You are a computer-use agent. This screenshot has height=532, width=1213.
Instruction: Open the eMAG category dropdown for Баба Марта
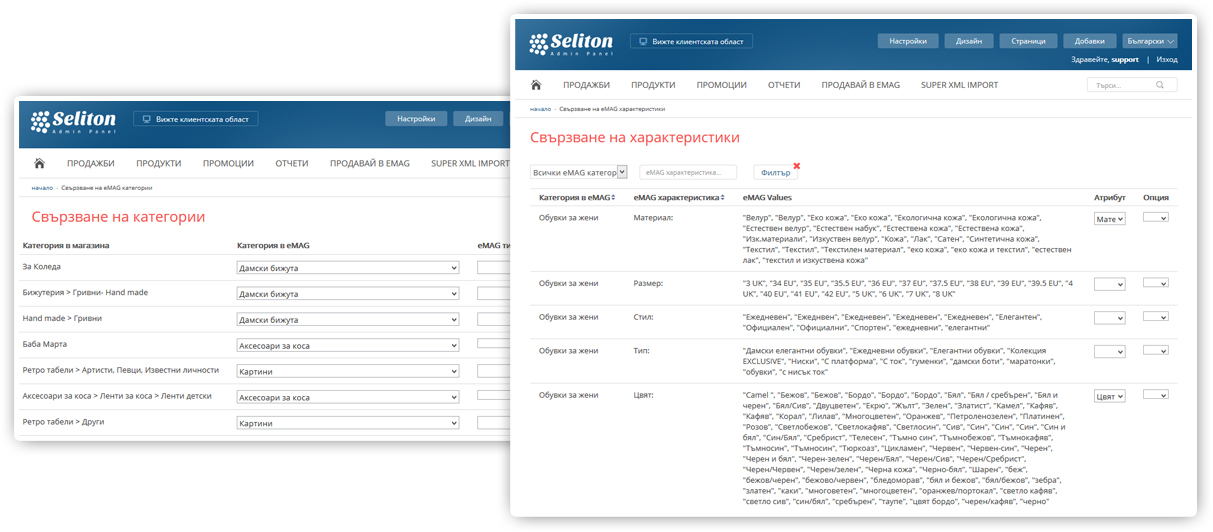pyautogui.click(x=348, y=346)
